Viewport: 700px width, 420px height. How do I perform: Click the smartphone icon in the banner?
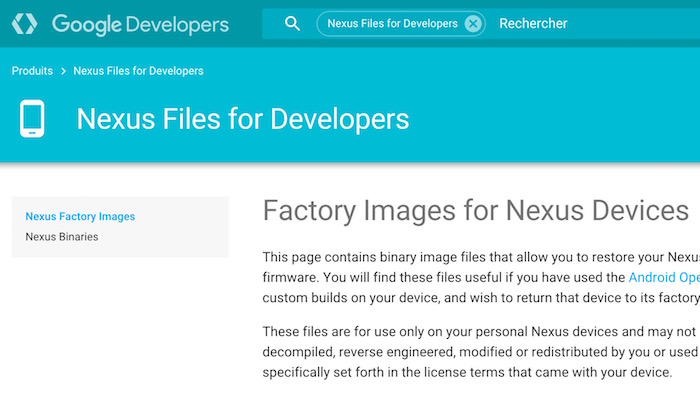pos(32,119)
